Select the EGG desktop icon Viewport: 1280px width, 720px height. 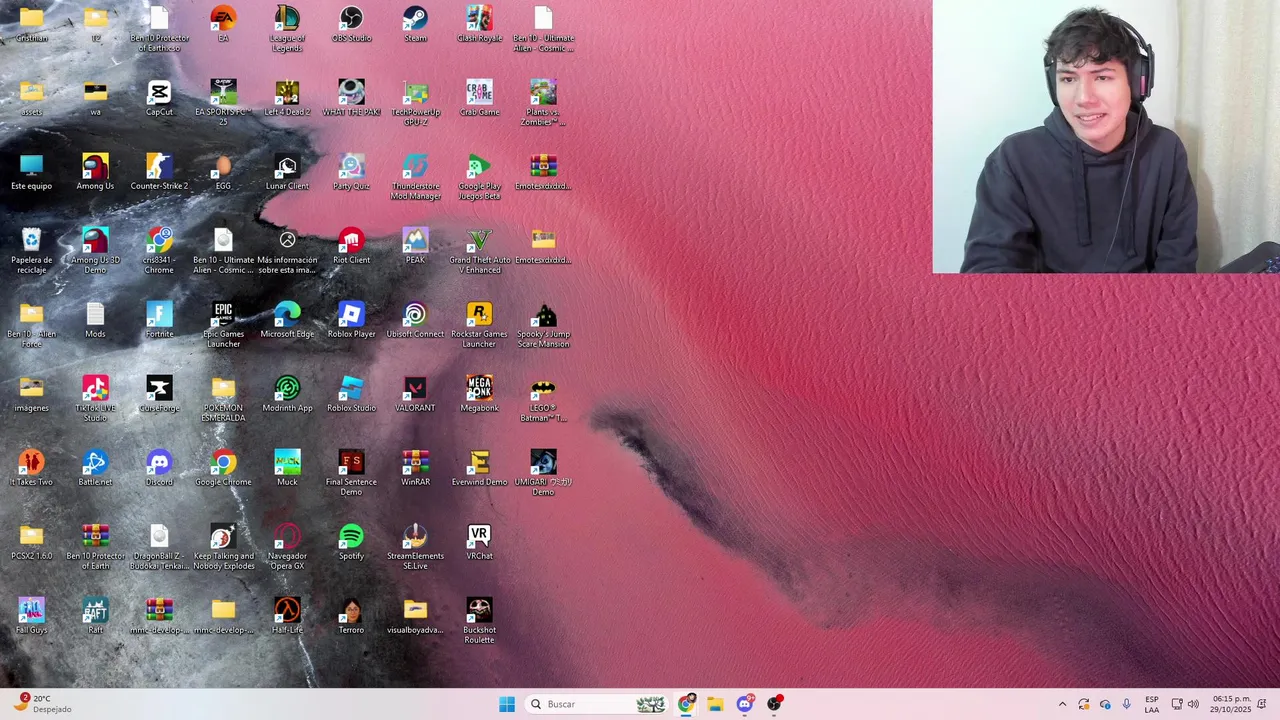click(x=223, y=172)
